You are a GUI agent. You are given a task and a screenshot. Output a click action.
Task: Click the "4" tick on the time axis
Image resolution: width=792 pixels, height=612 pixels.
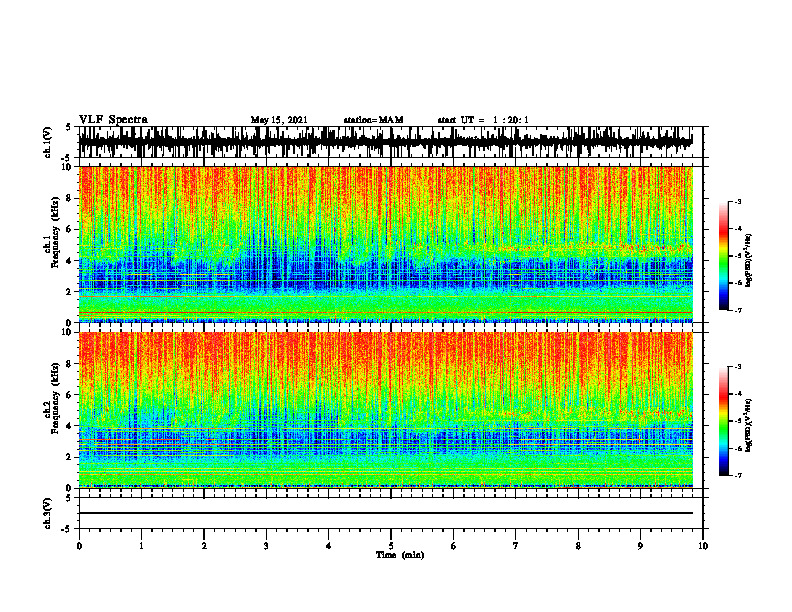point(329,546)
